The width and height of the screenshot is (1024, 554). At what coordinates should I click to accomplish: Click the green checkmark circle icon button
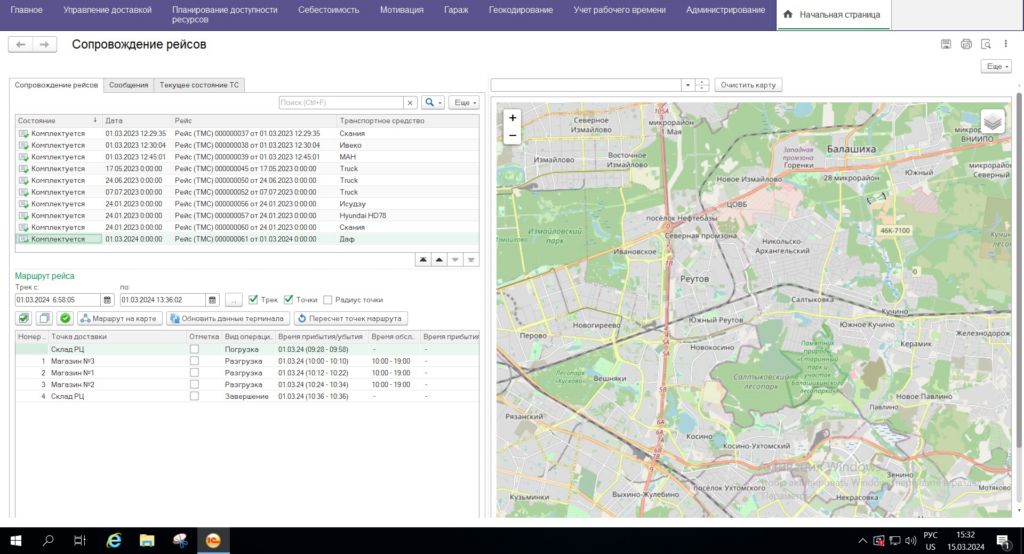[65, 319]
